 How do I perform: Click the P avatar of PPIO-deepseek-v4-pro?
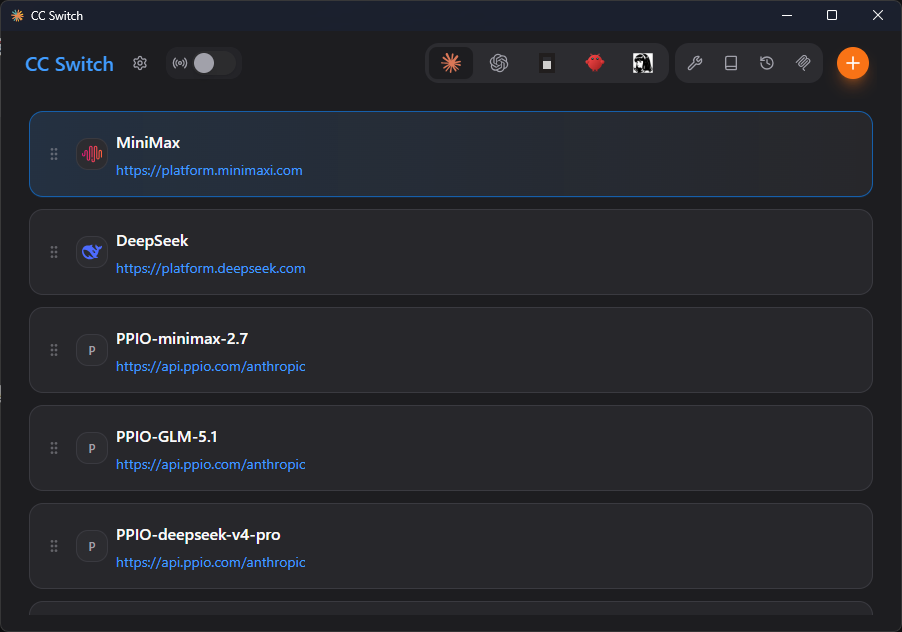click(92, 546)
